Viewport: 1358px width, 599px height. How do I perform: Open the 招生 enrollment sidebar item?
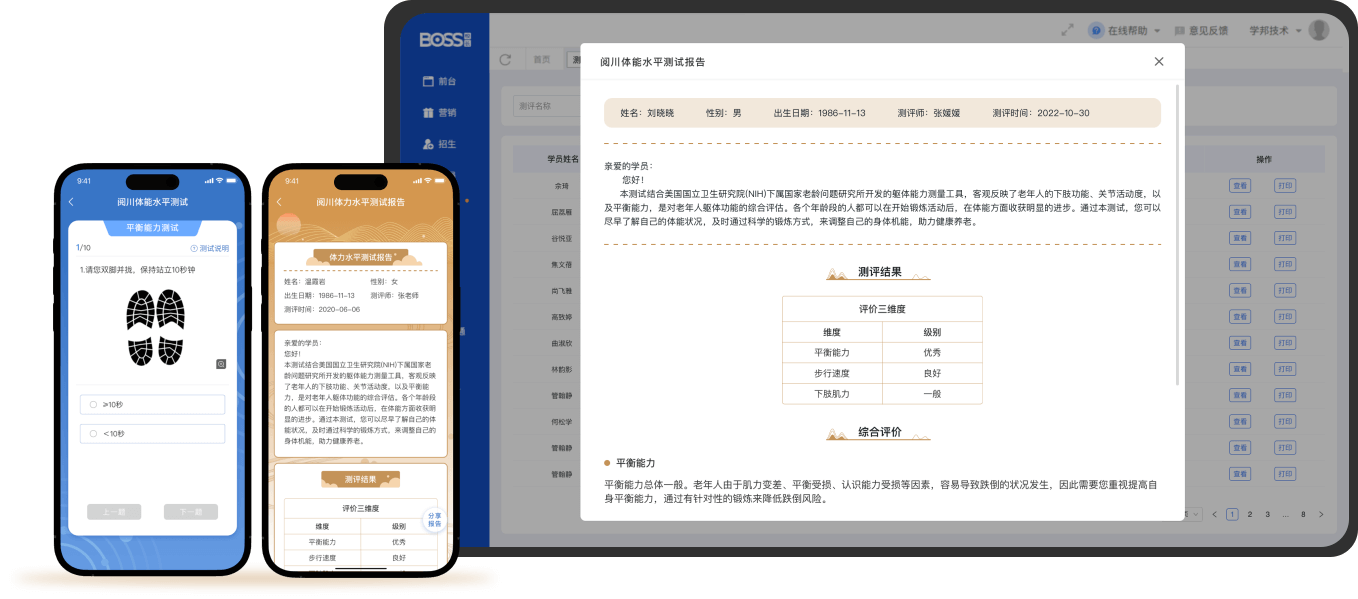pos(439,144)
